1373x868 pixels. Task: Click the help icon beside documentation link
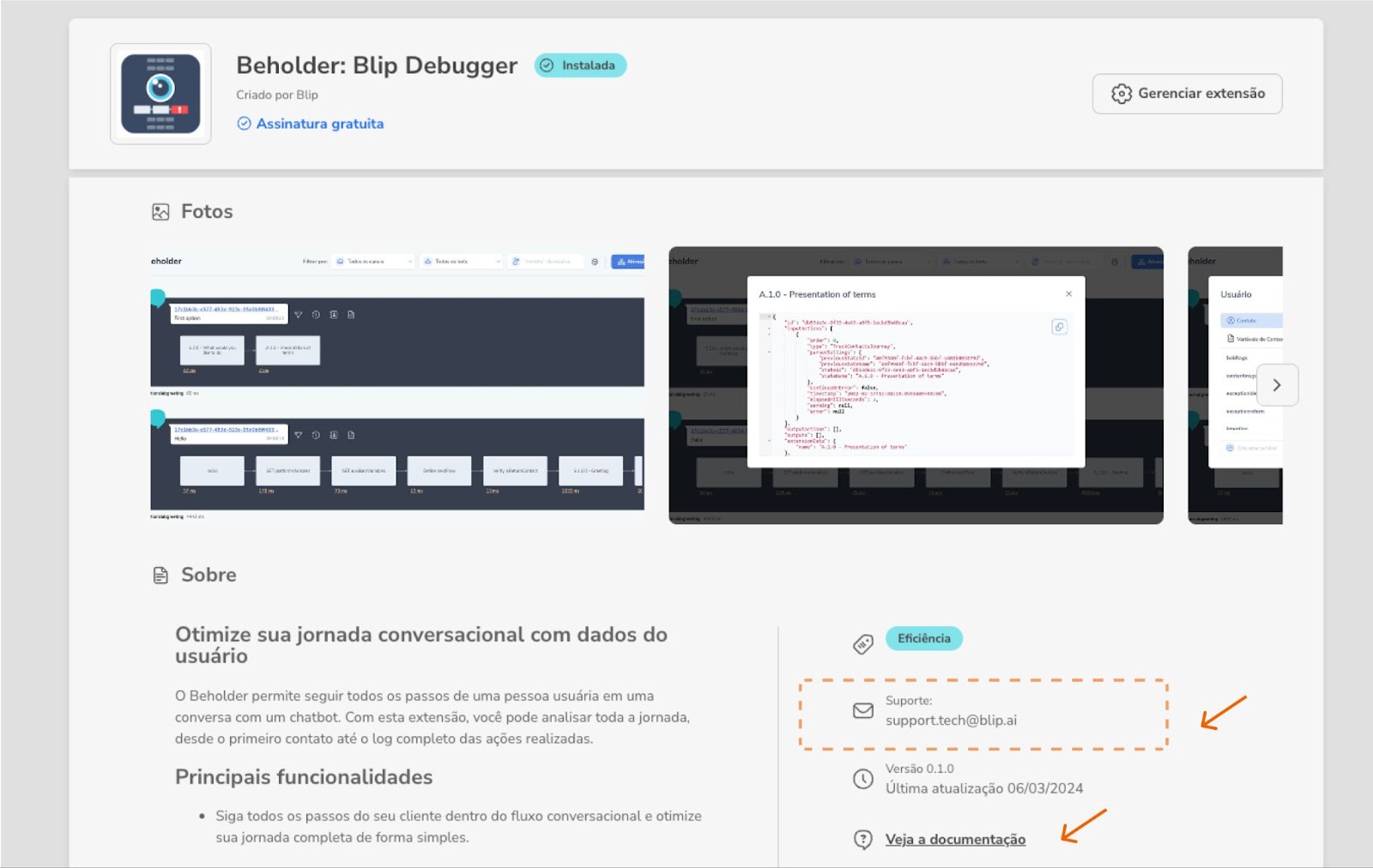coord(863,840)
